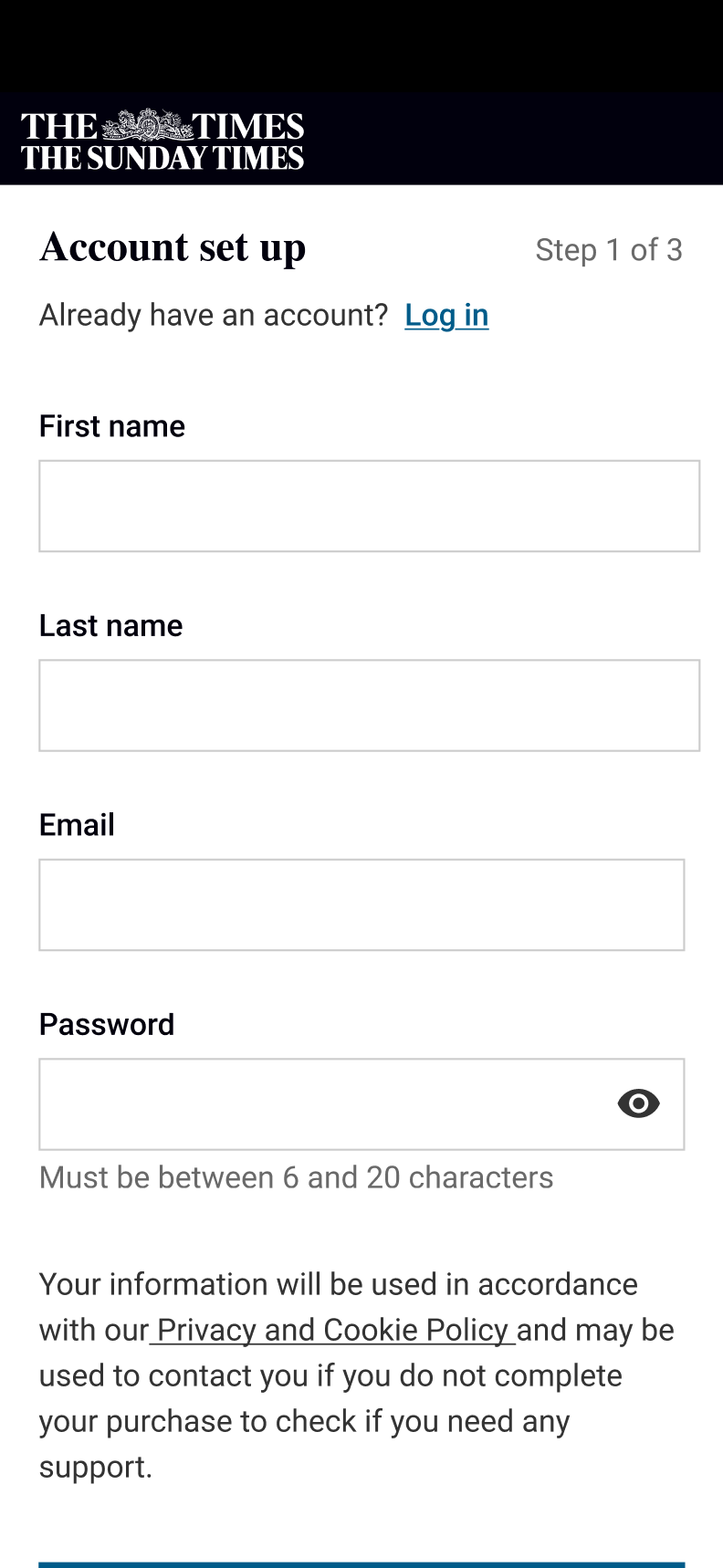Open the Log in link
723x1568 pixels.
[x=446, y=315]
